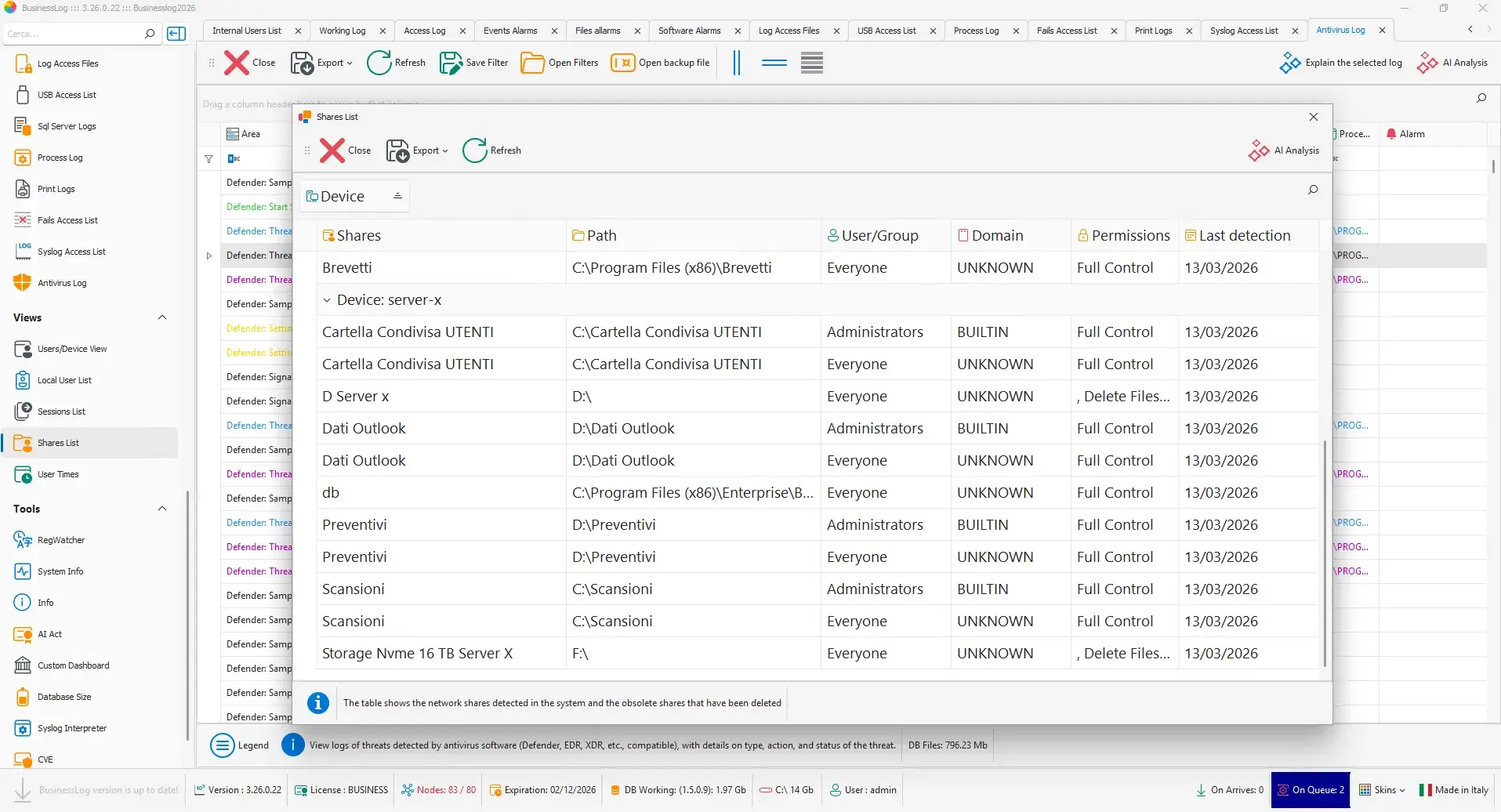Click the main toolbar Refresh icon

pyautogui.click(x=379, y=63)
